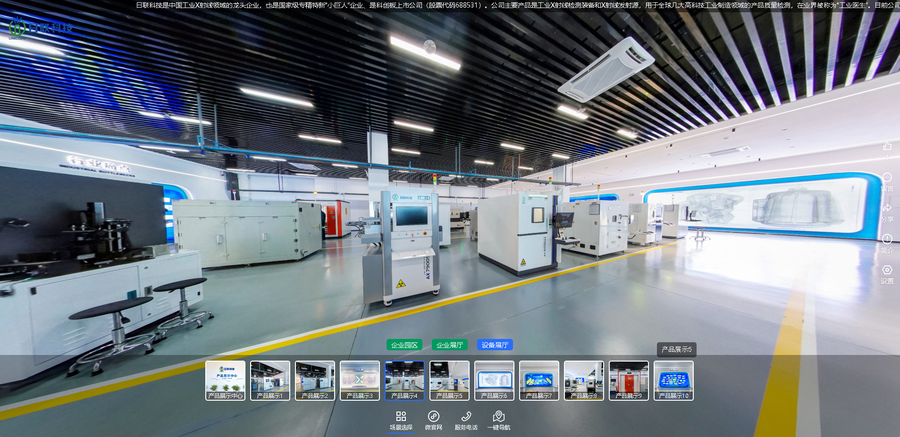Load the 产品展示8 scene thumbnail
Viewport: 900px width, 437px height.
click(584, 381)
